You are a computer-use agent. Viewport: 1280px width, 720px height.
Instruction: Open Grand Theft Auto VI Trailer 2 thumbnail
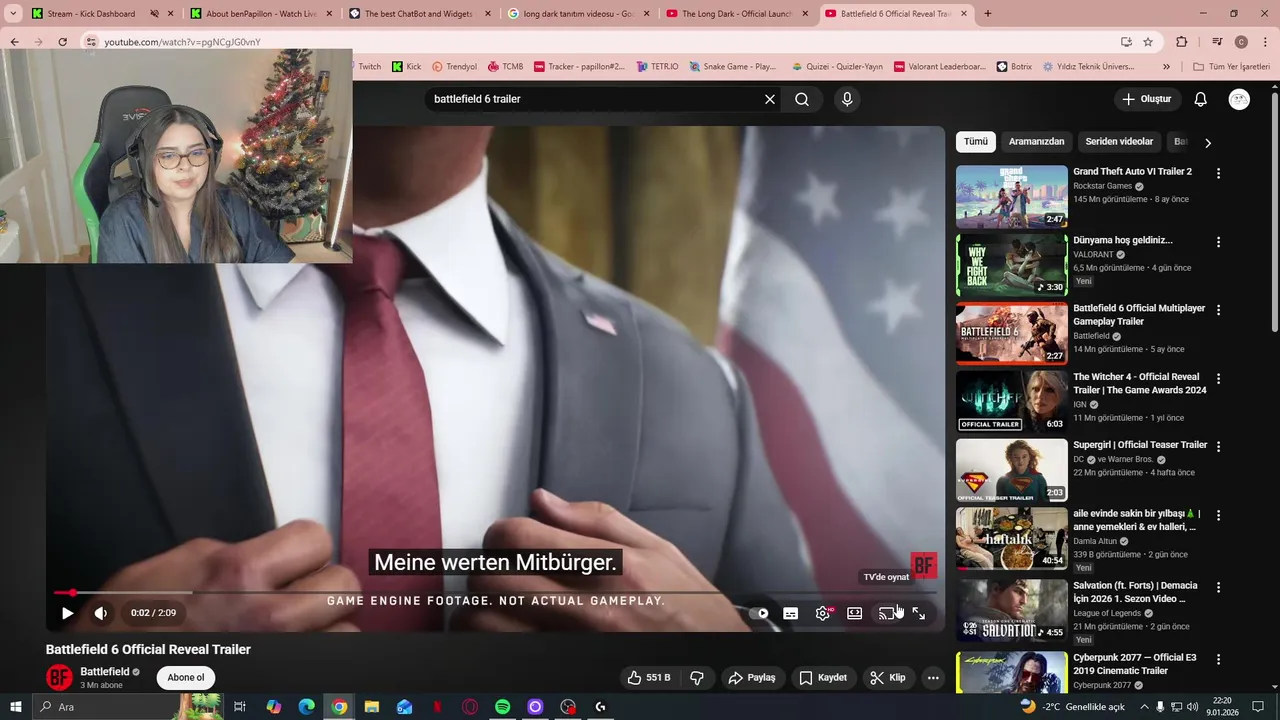pyautogui.click(x=1011, y=197)
